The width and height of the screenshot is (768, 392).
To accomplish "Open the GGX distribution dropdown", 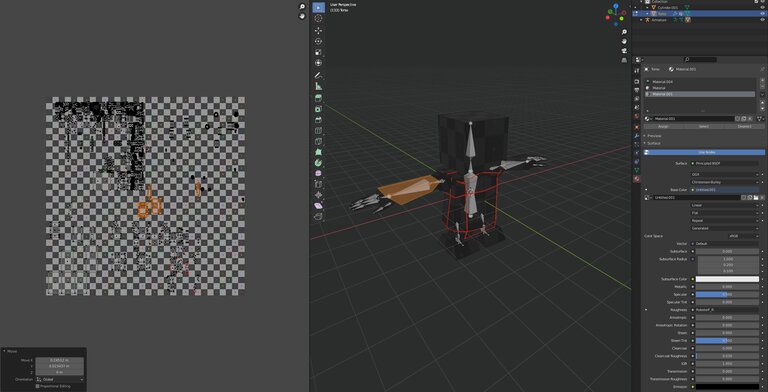I will click(x=725, y=174).
